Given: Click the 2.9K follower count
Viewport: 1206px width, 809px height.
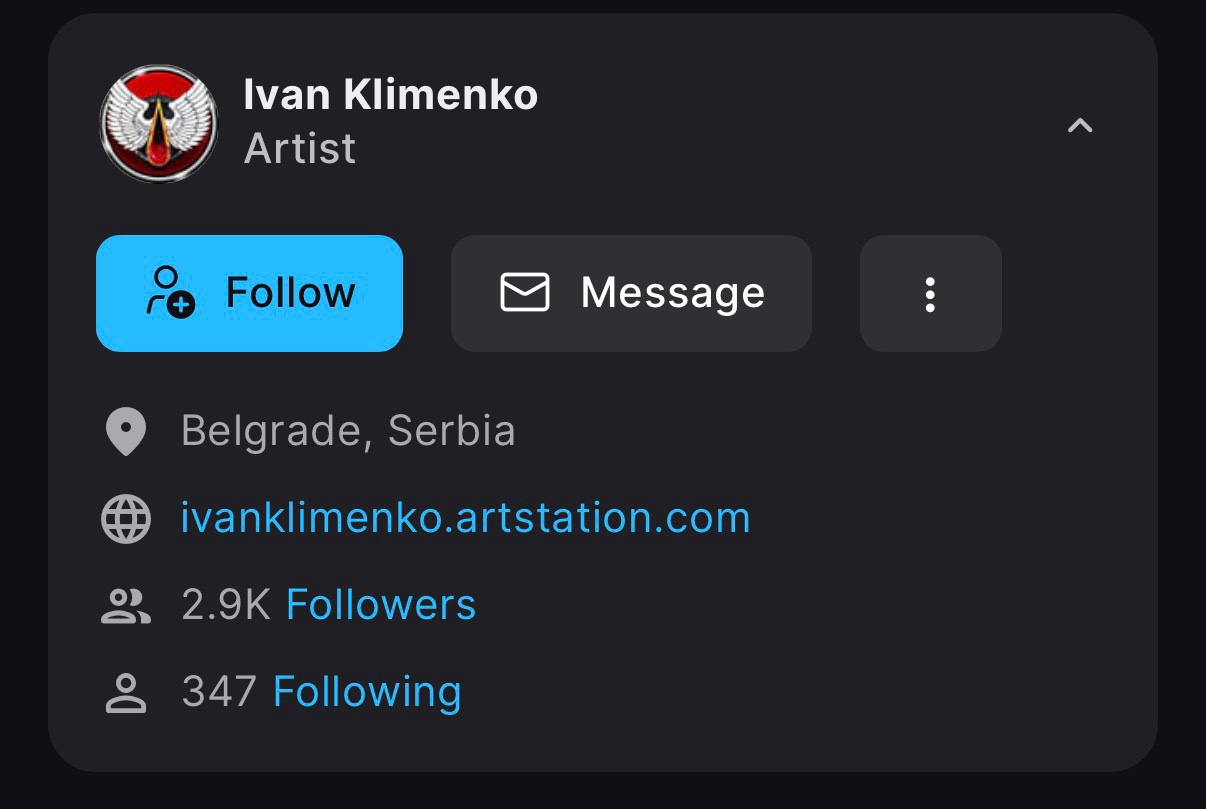Looking at the screenshot, I should 226,605.
